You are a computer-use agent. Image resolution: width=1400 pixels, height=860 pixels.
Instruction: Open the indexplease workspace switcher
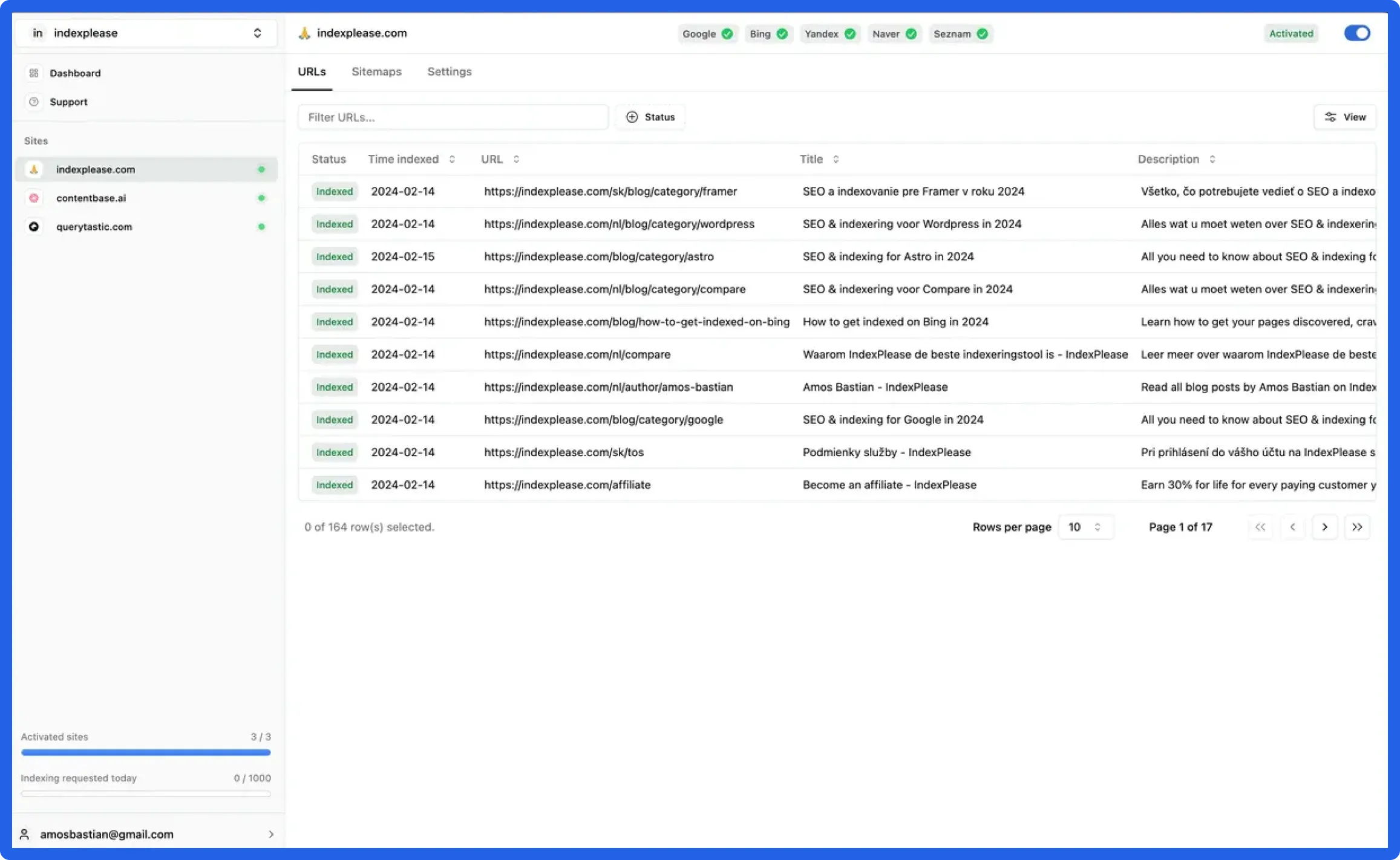pyautogui.click(x=146, y=33)
